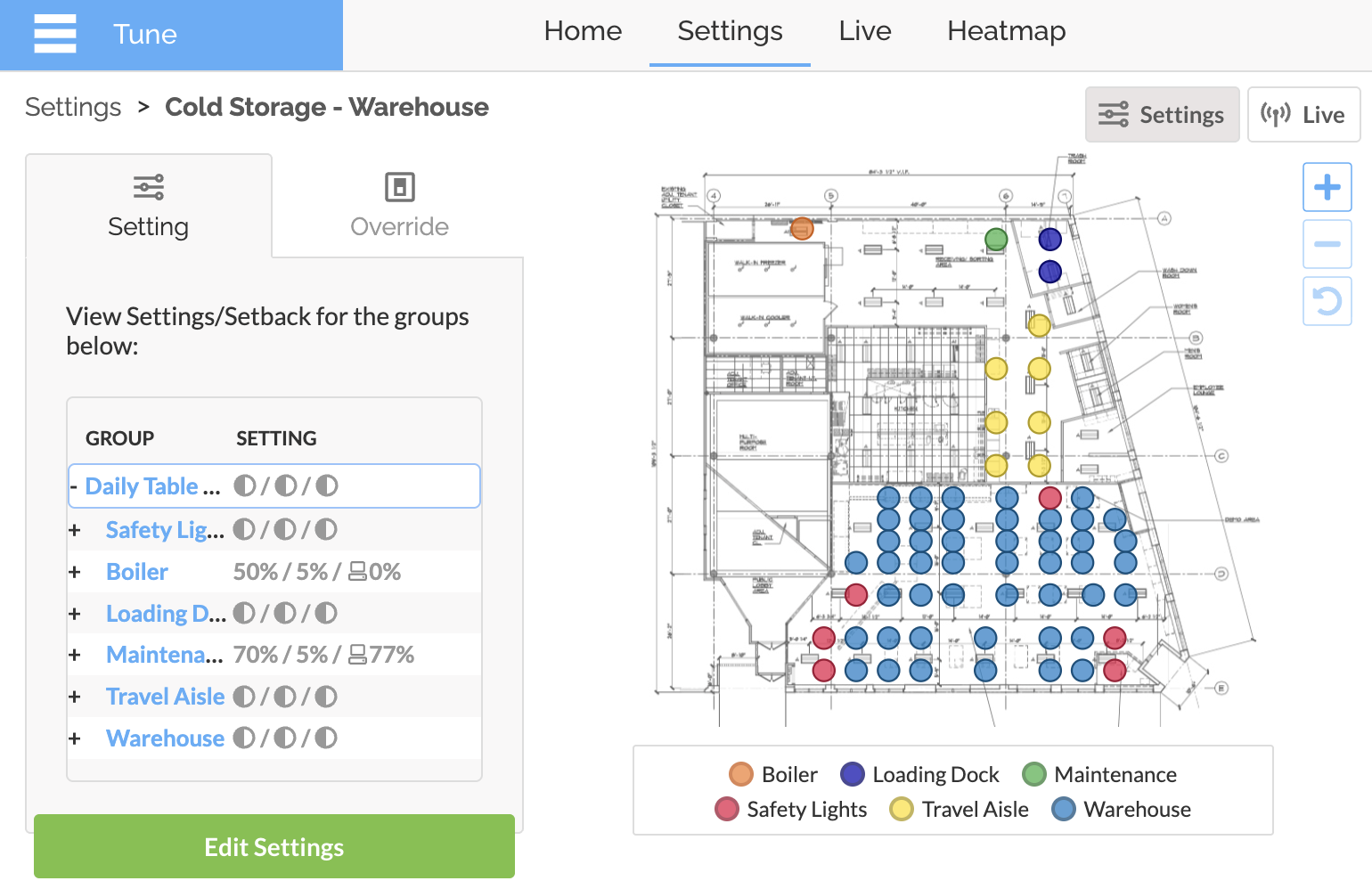Expand the Safety Lights group

tap(75, 530)
